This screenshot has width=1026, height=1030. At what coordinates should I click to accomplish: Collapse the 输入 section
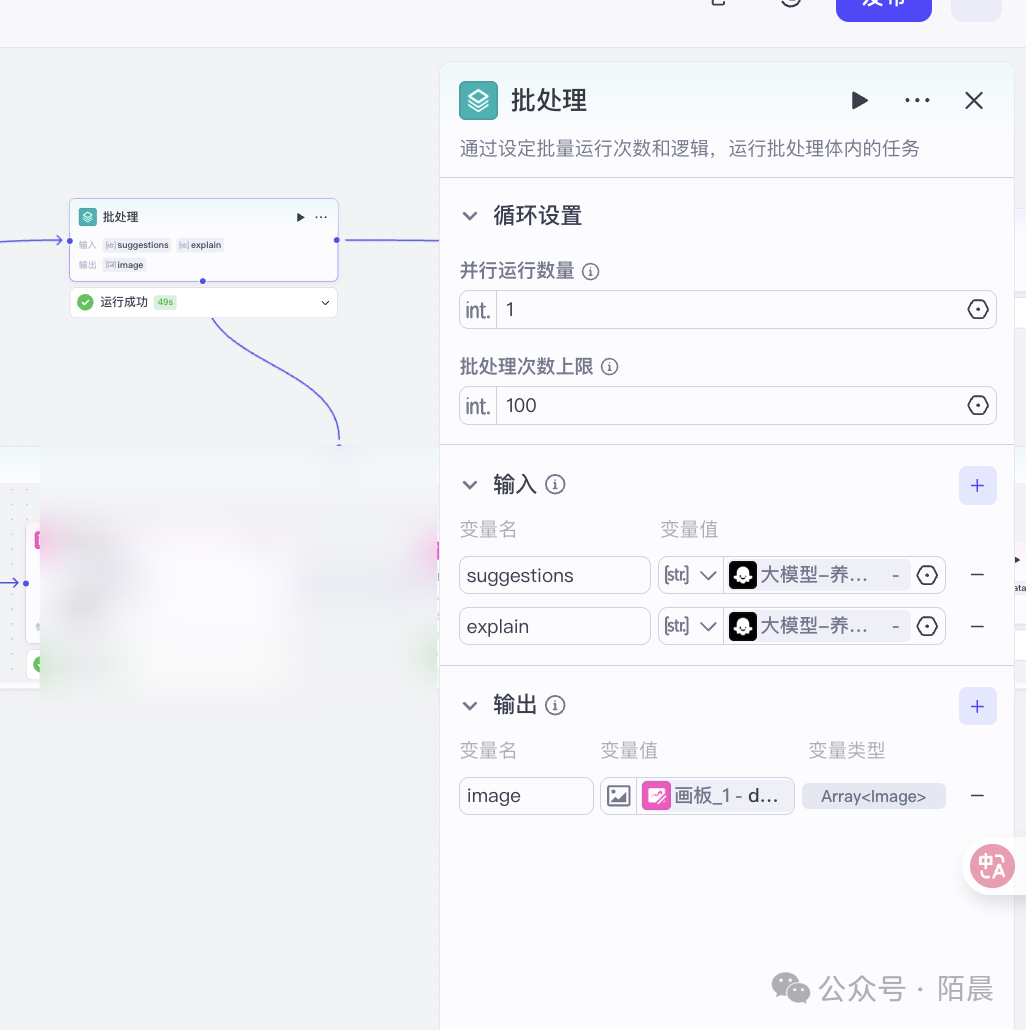point(470,485)
